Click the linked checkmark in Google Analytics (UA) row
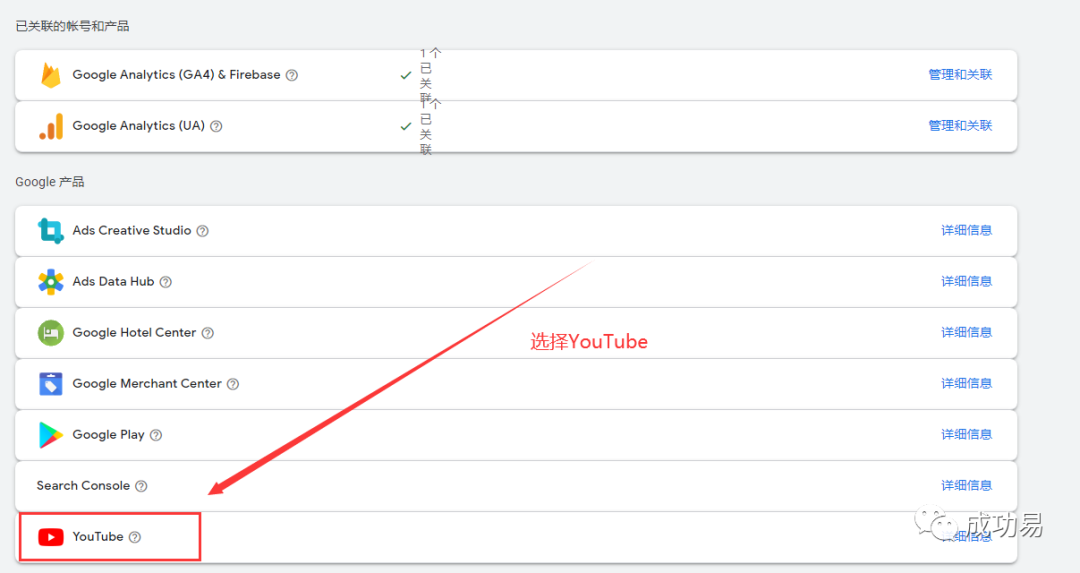Screen dimensions: 1080x573 406,126
